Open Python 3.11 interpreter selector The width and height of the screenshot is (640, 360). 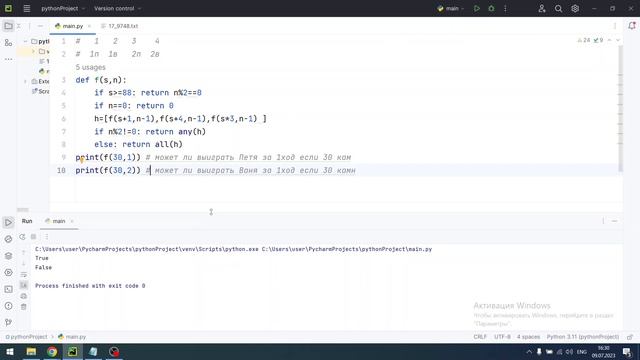point(583,337)
